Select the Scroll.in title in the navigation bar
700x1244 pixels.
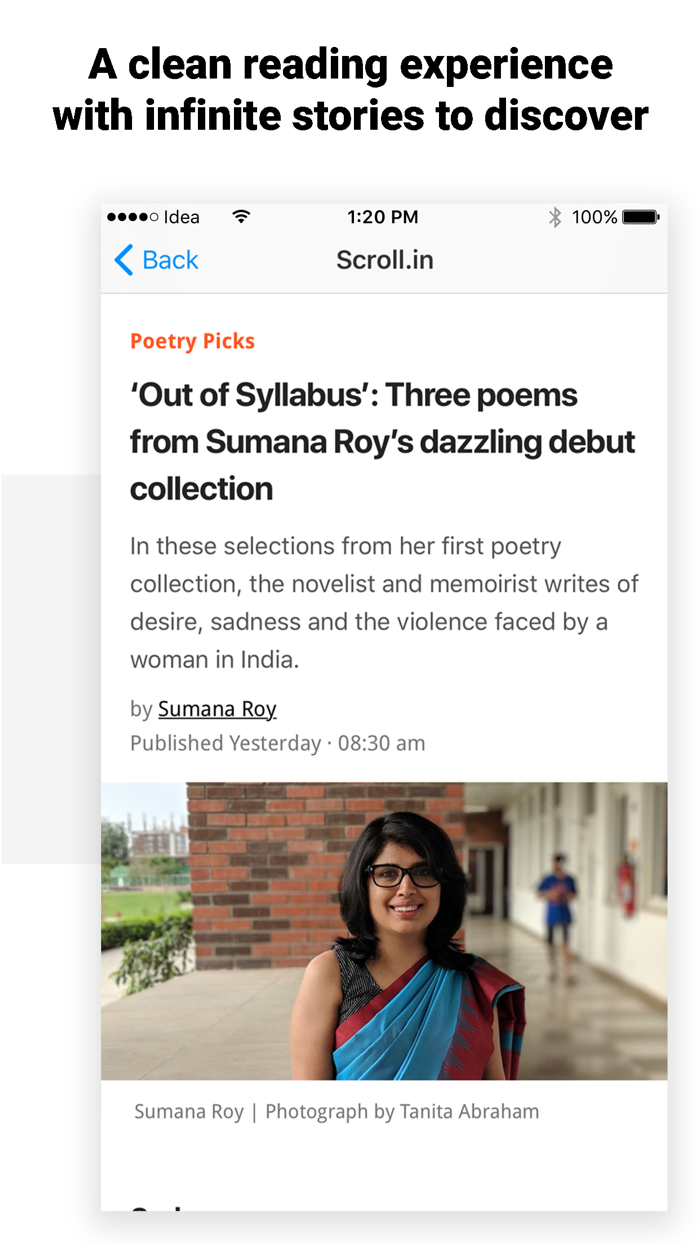pyautogui.click(x=385, y=260)
